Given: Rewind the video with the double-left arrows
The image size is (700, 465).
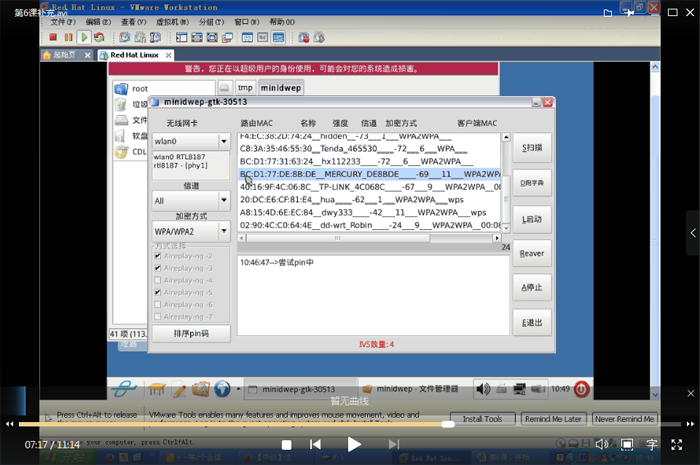Looking at the screenshot, I should pyautogui.click(x=9, y=424).
